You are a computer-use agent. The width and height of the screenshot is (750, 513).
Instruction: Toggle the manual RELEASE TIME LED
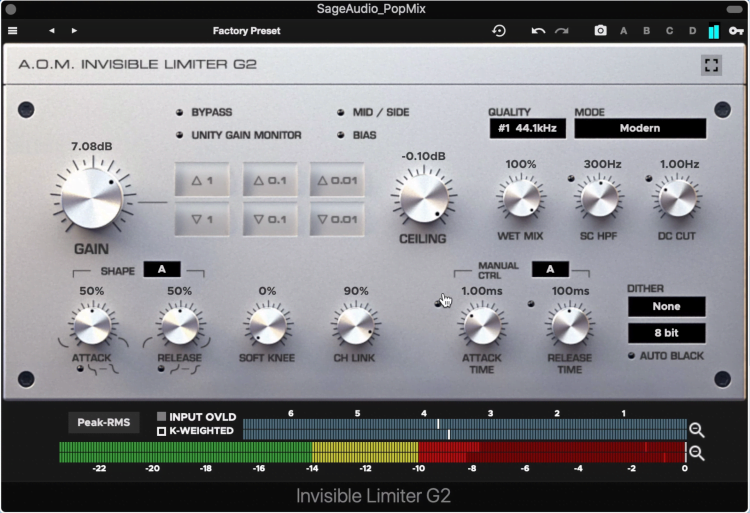click(531, 304)
